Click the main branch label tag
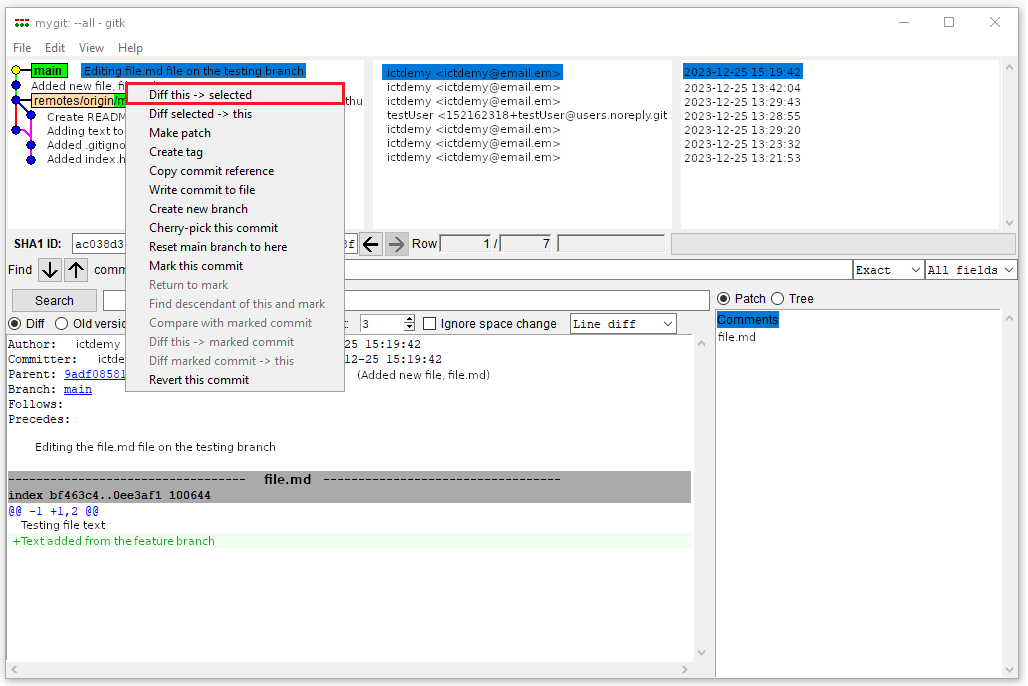 pos(48,71)
